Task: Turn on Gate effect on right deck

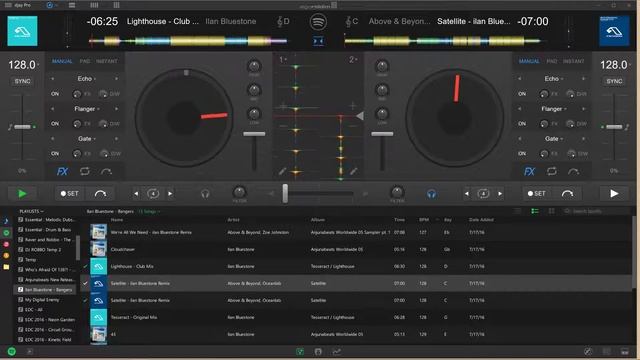Action: click(522, 154)
